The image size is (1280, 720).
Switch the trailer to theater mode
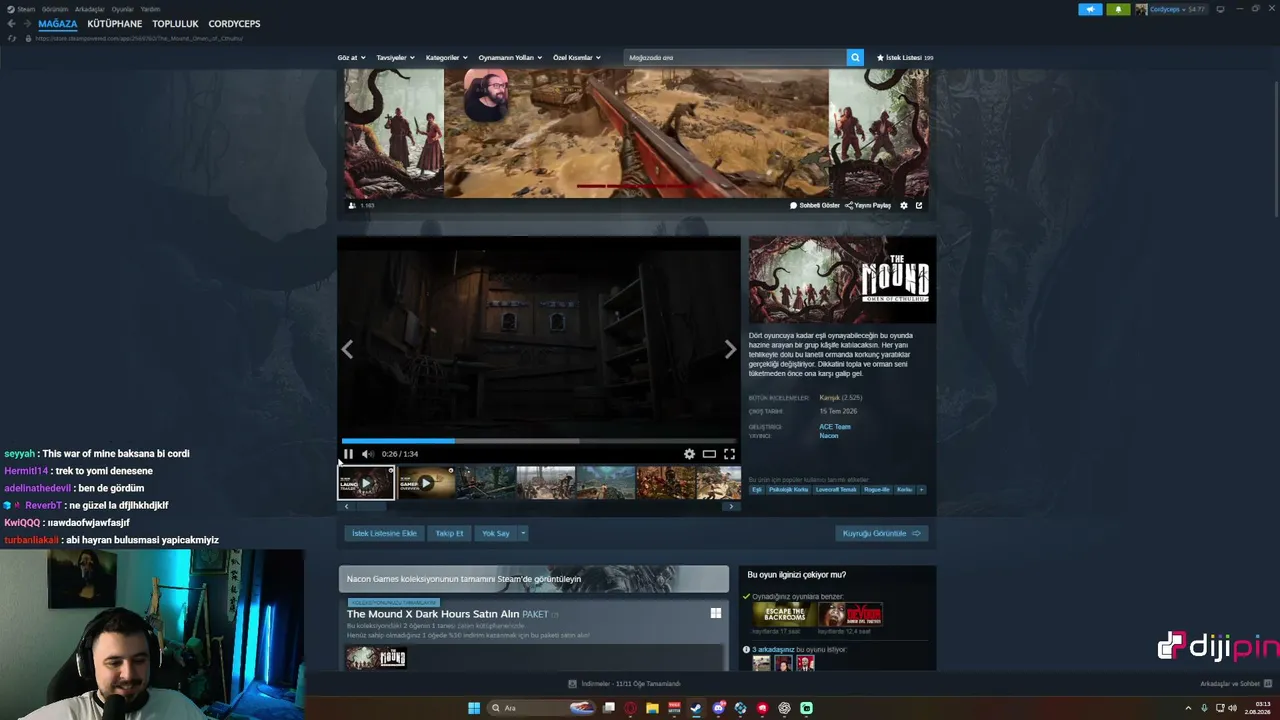coord(709,454)
